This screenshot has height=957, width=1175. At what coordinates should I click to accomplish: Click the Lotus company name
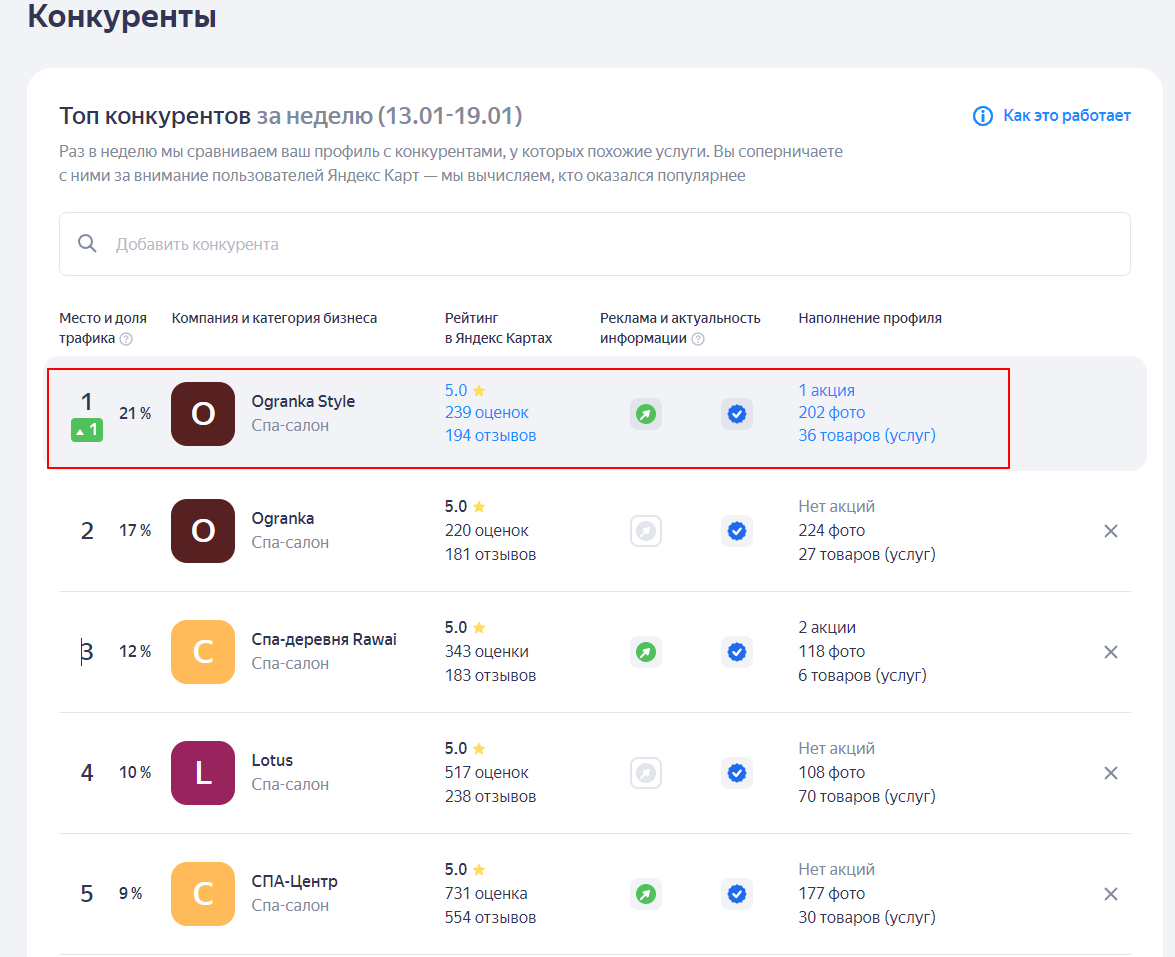point(272,760)
